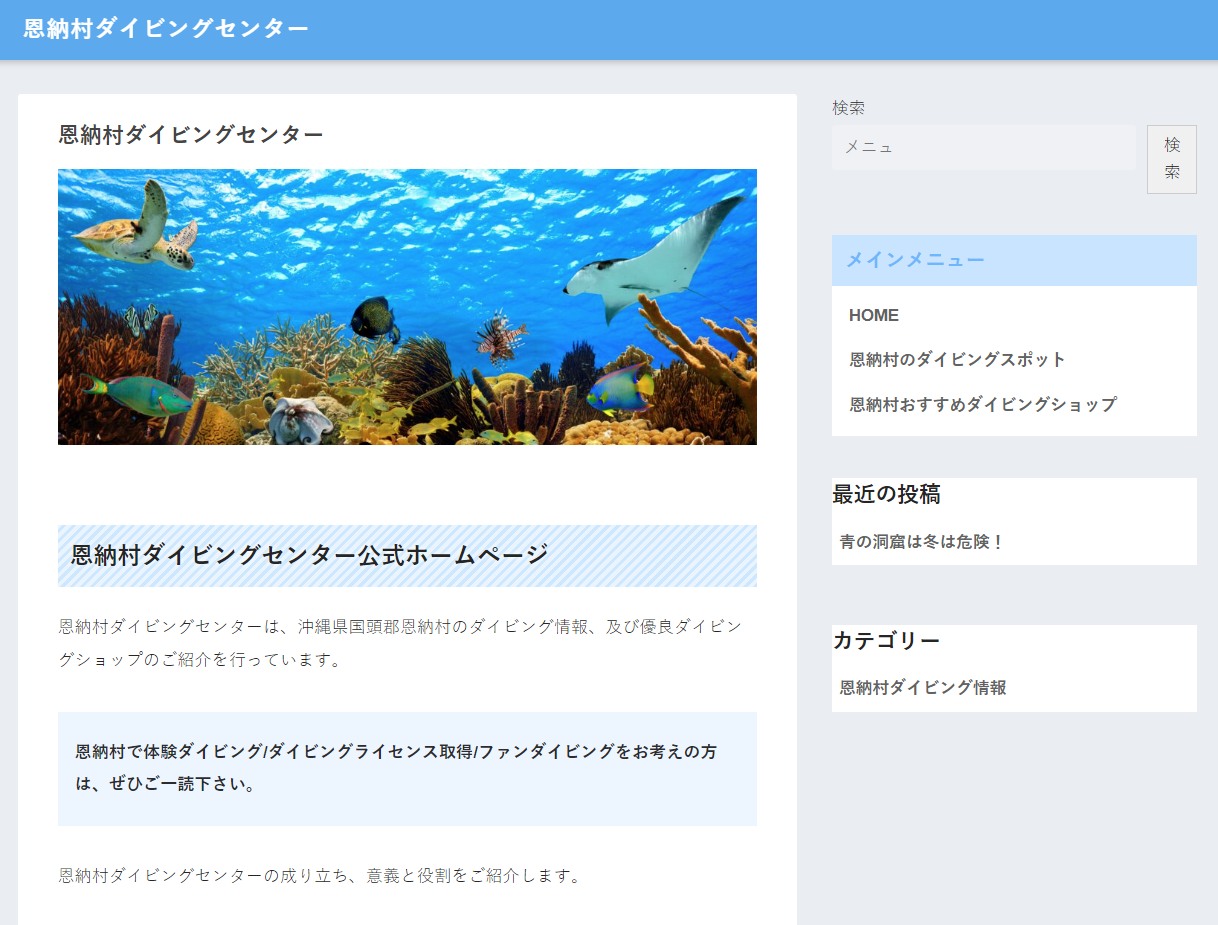Click the カテゴリー sidebar heading
This screenshot has width=1218, height=925.
coord(887,640)
